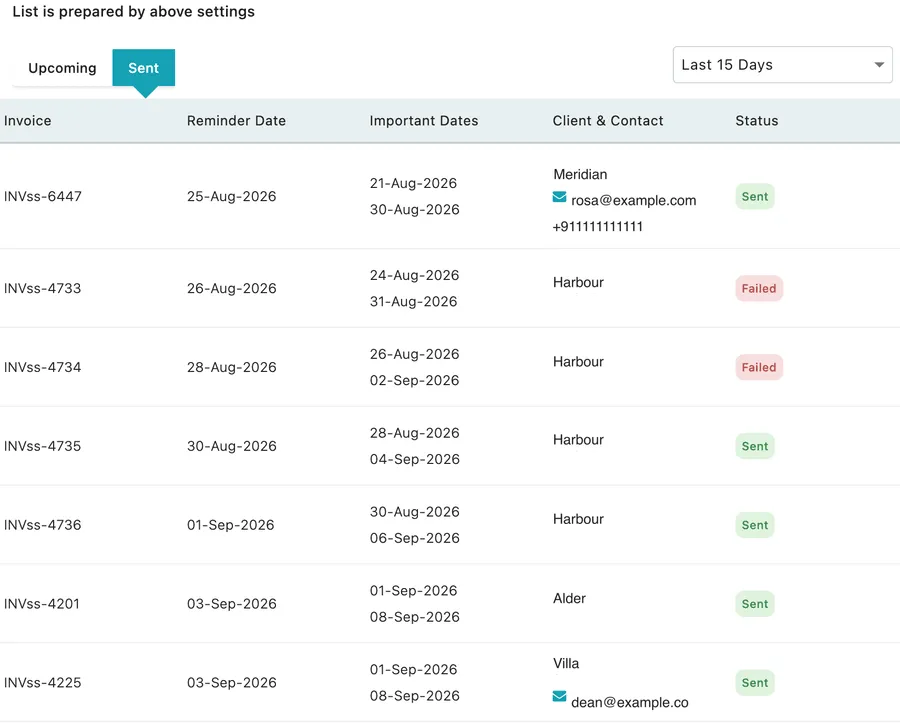This screenshot has width=900, height=725.
Task: Open invoice INVss-6447
Action: (x=42, y=196)
